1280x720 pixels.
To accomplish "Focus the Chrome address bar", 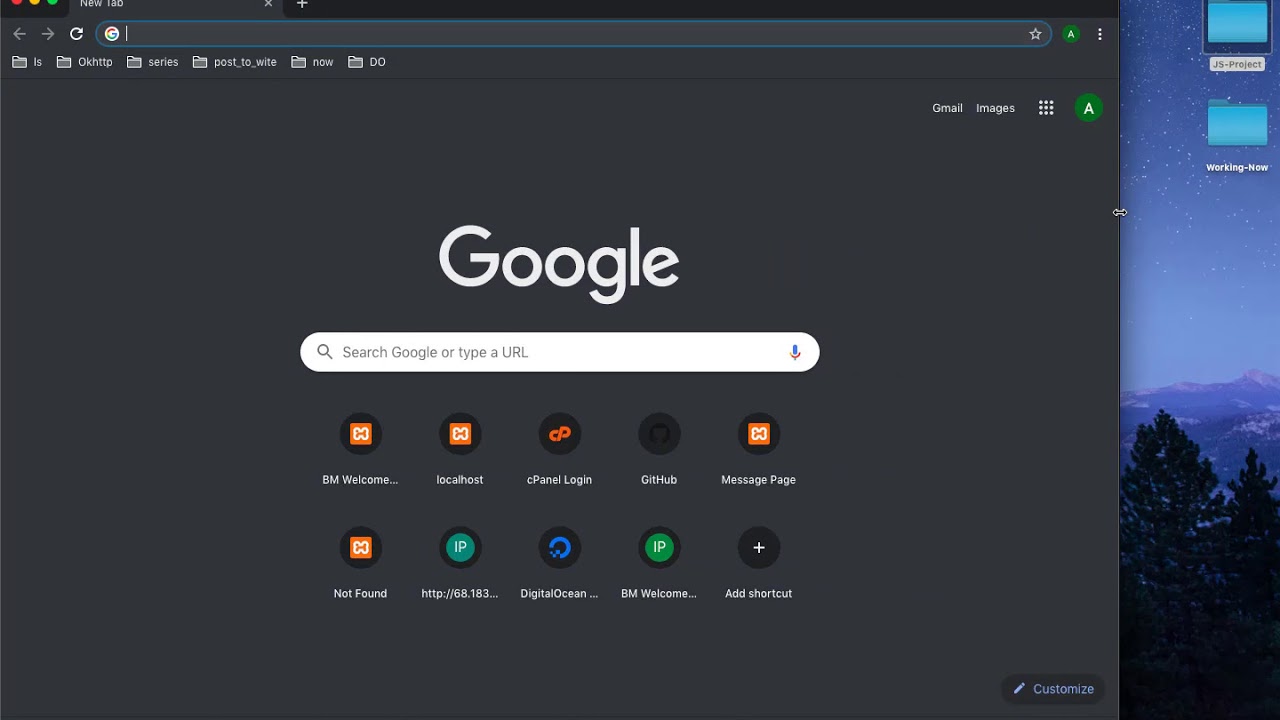I will tap(575, 34).
